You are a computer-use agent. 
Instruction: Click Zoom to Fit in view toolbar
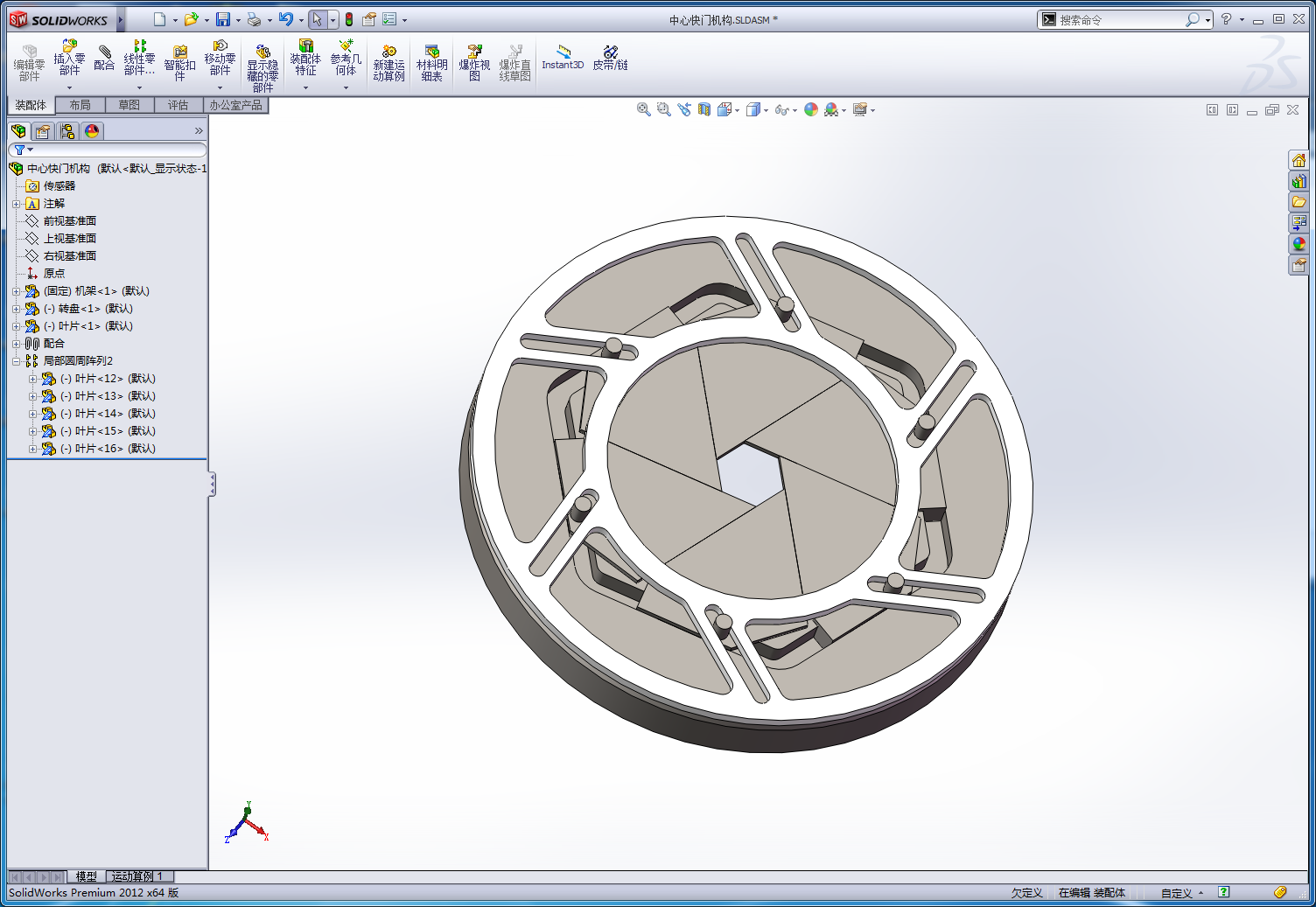[x=644, y=109]
